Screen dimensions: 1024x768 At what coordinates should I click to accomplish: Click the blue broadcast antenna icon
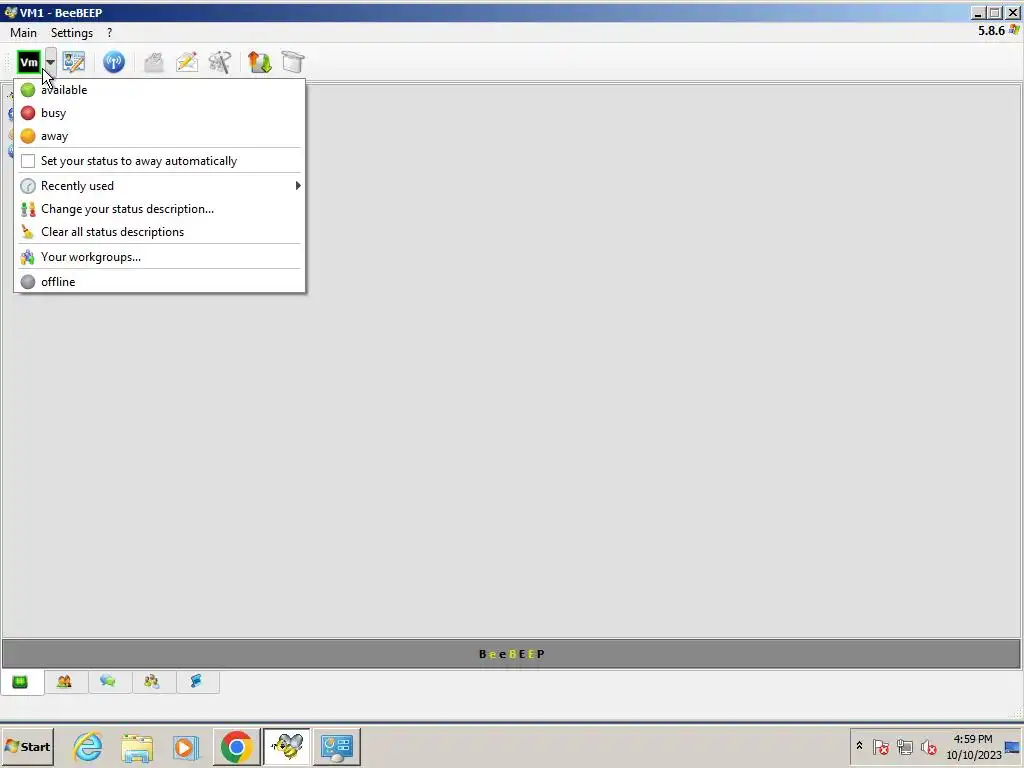(114, 62)
